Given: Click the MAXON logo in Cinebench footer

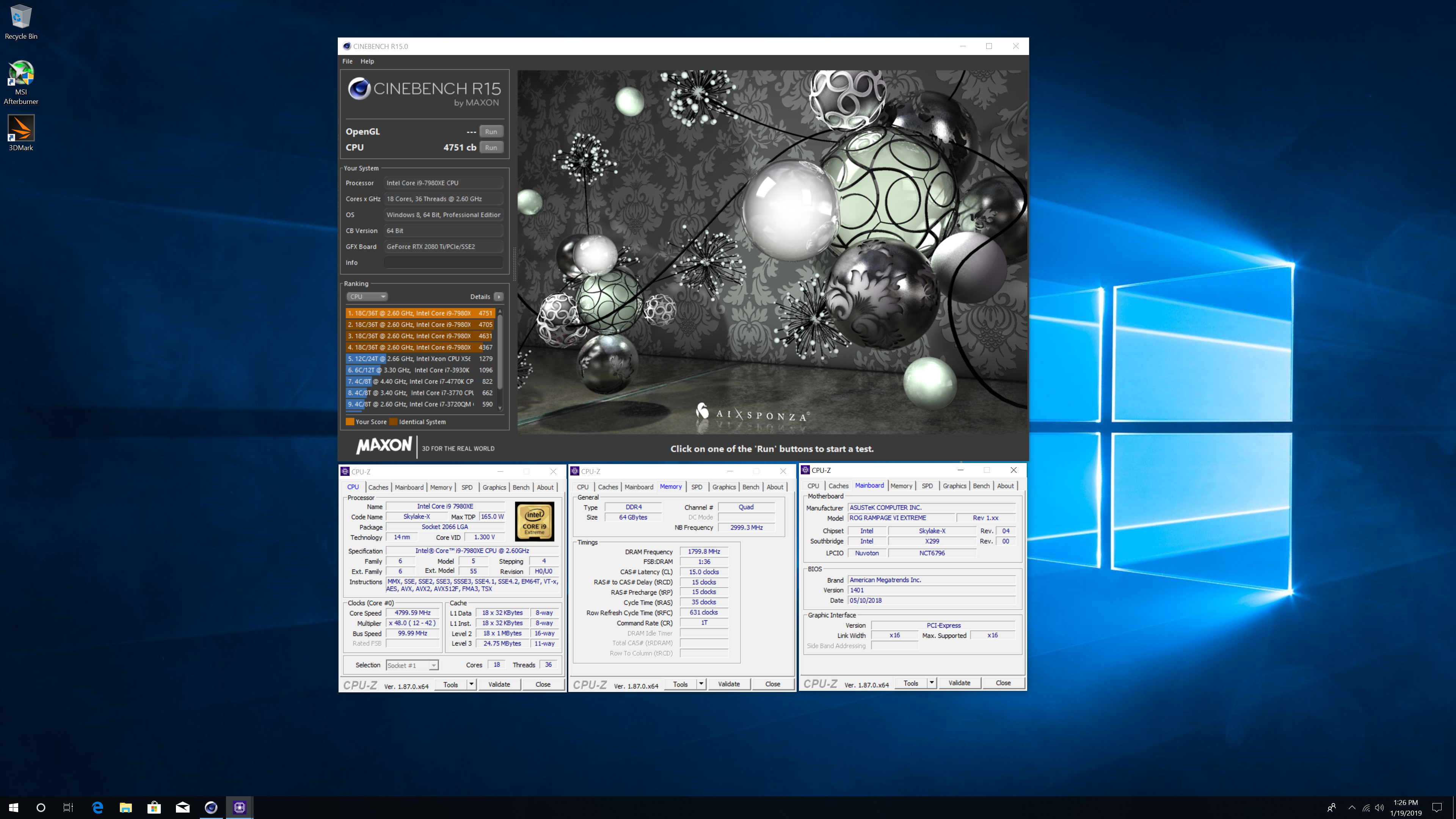Looking at the screenshot, I should pos(384,446).
